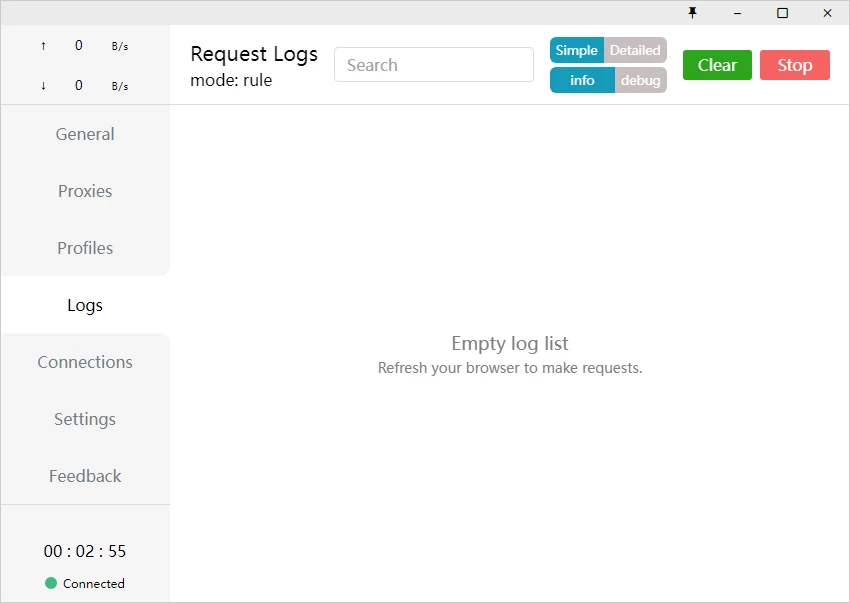The height and width of the screenshot is (603, 850).
Task: Click the upload speed arrow indicator
Action: (x=43, y=46)
